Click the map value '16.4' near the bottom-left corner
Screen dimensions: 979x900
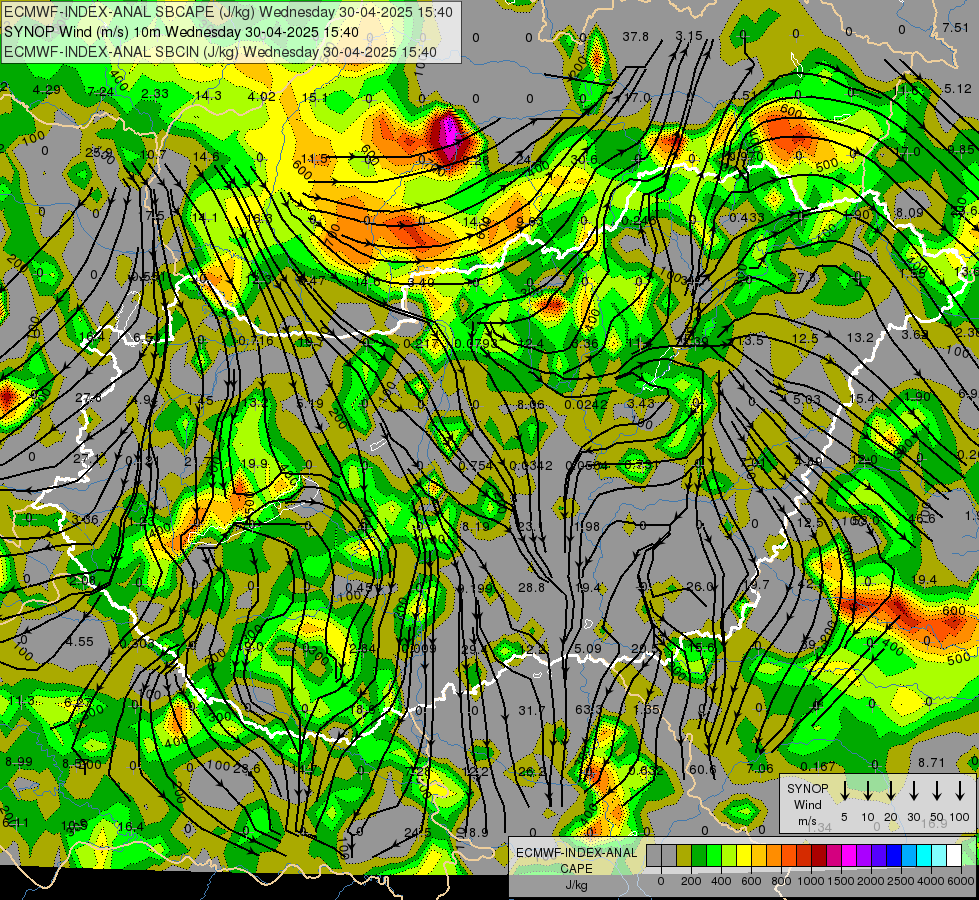[x=130, y=827]
